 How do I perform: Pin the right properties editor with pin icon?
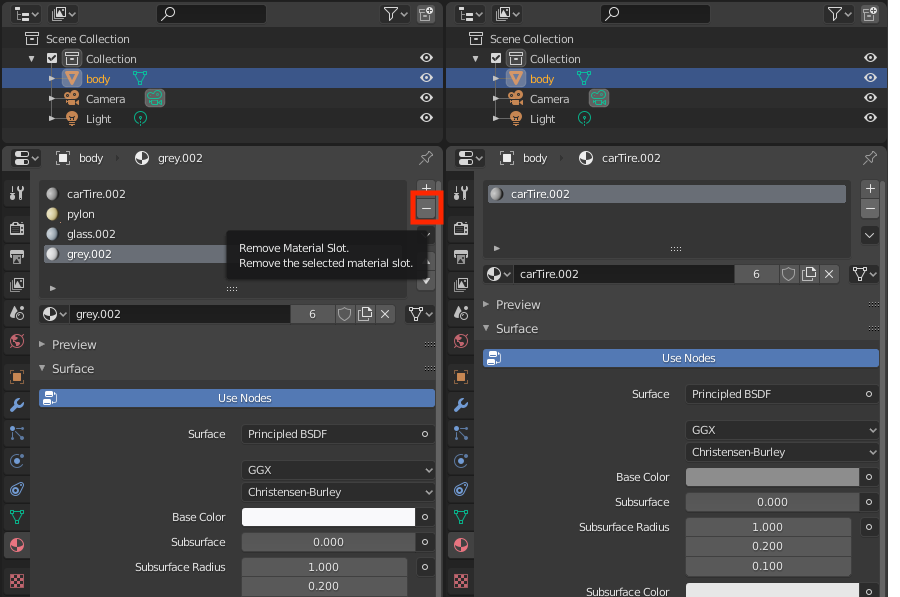click(870, 158)
